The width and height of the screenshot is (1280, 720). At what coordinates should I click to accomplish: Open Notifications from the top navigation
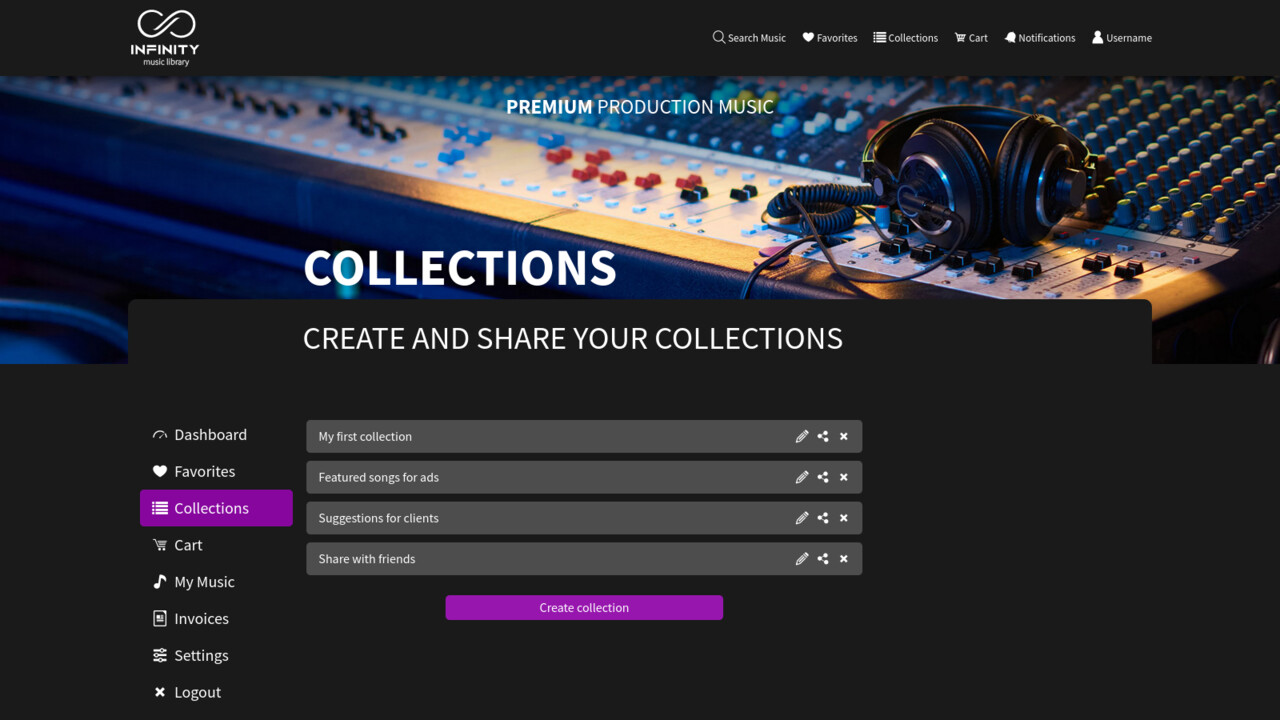(1040, 37)
